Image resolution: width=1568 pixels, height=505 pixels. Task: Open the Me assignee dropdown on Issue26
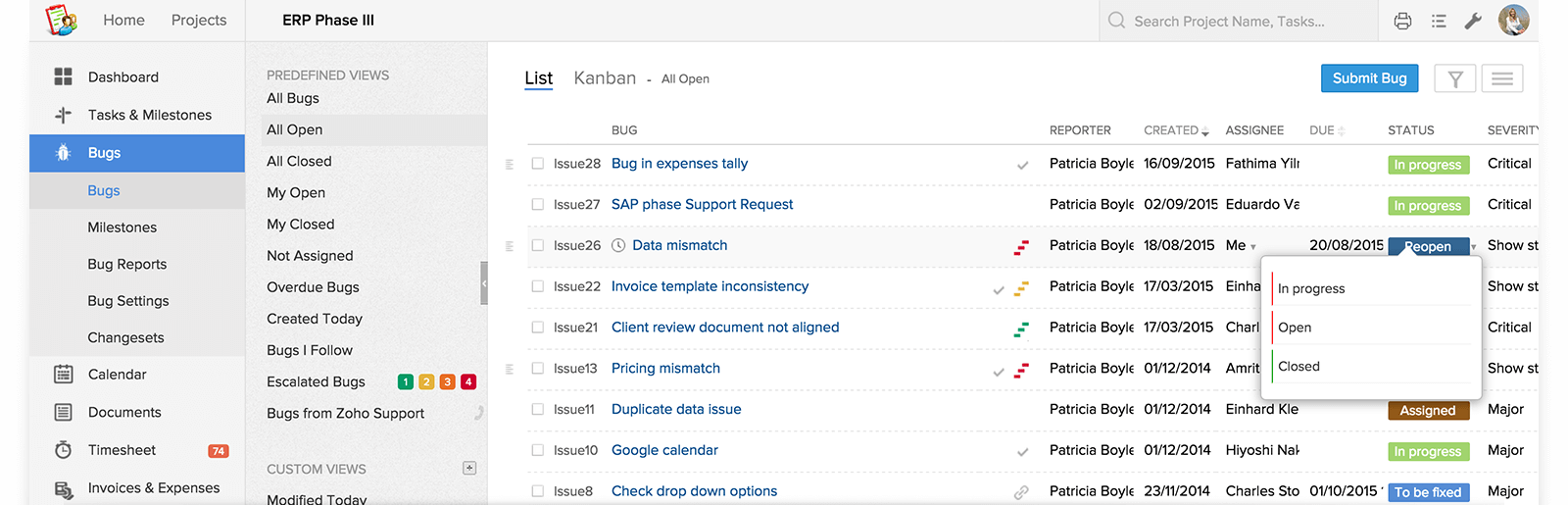(x=1252, y=247)
